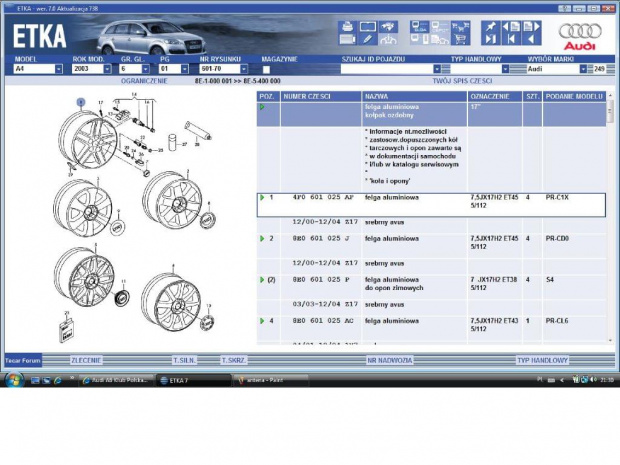Click the OGRANICZENIE label link

click(144, 81)
